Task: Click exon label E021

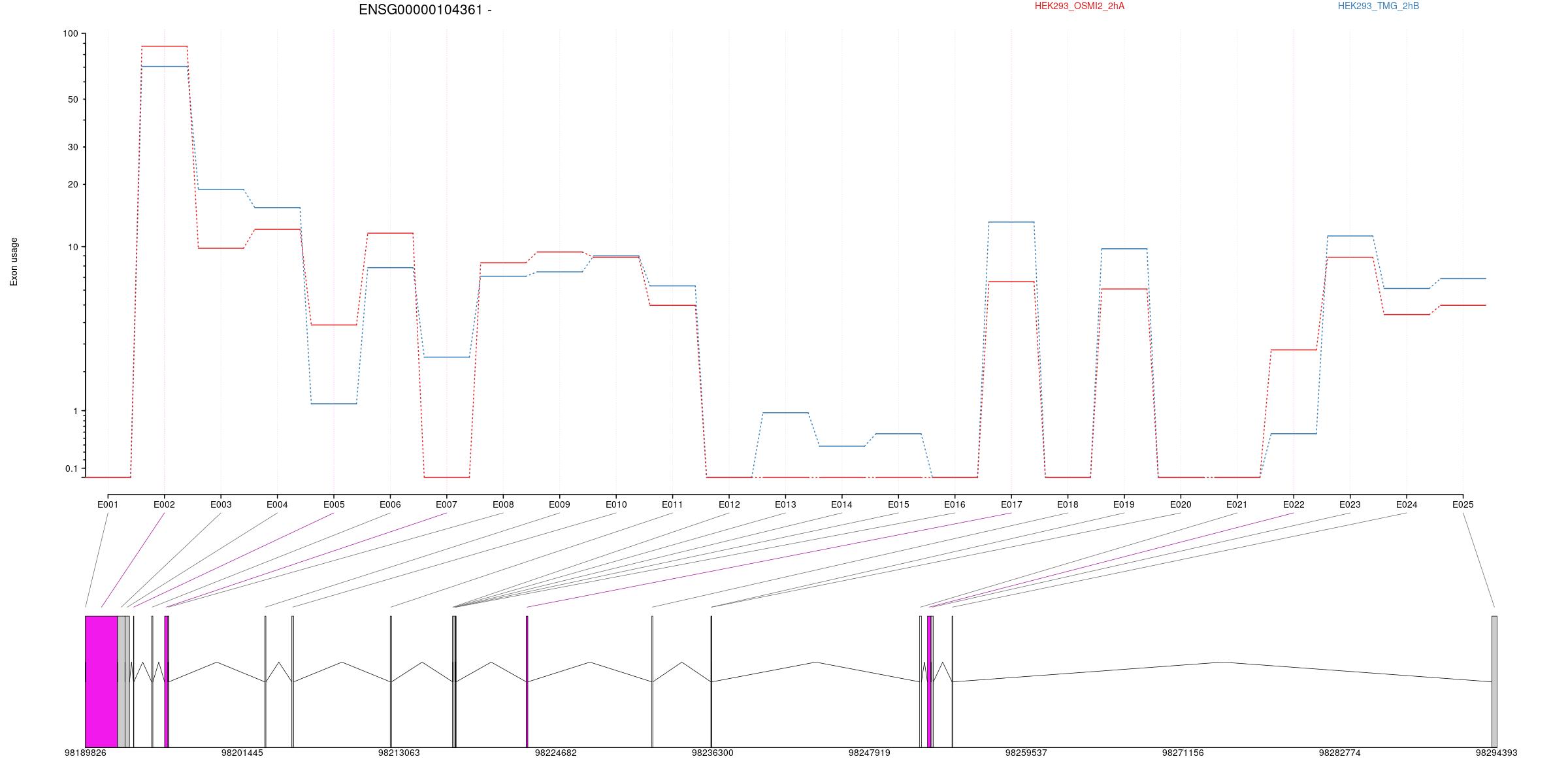Action: 1237,504
